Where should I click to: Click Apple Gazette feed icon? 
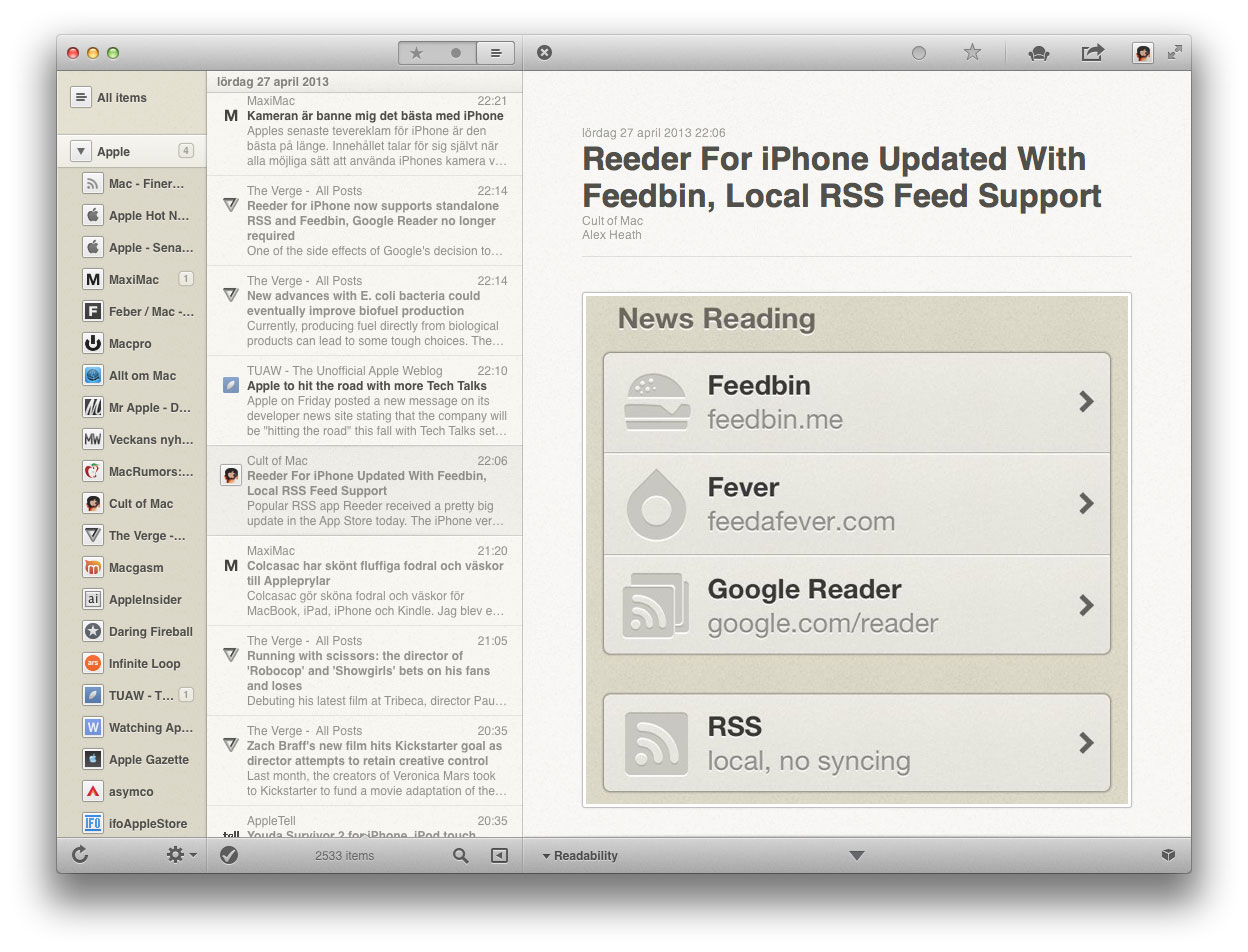pos(93,760)
